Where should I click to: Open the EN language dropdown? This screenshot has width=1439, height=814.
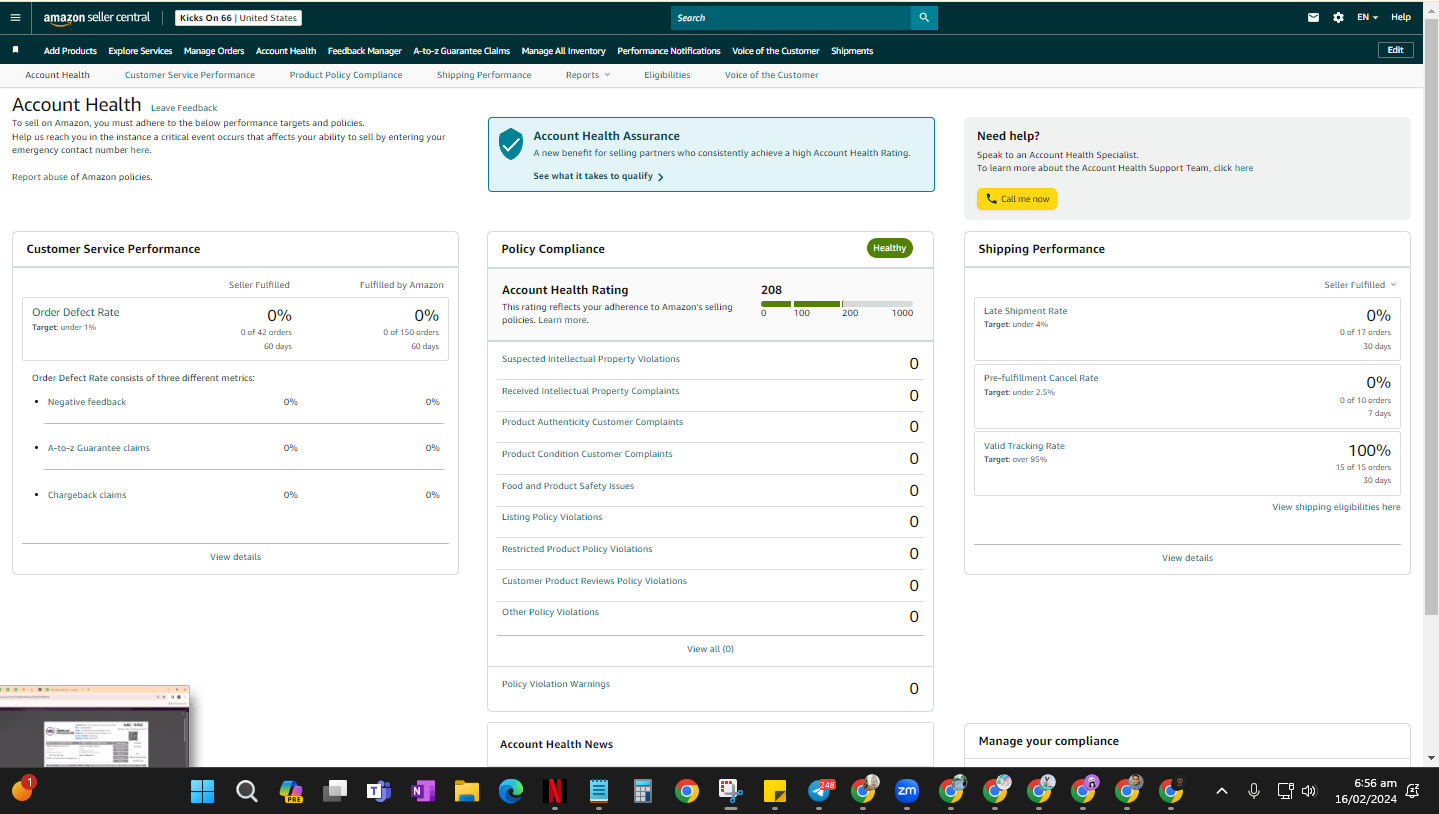[x=1367, y=17]
